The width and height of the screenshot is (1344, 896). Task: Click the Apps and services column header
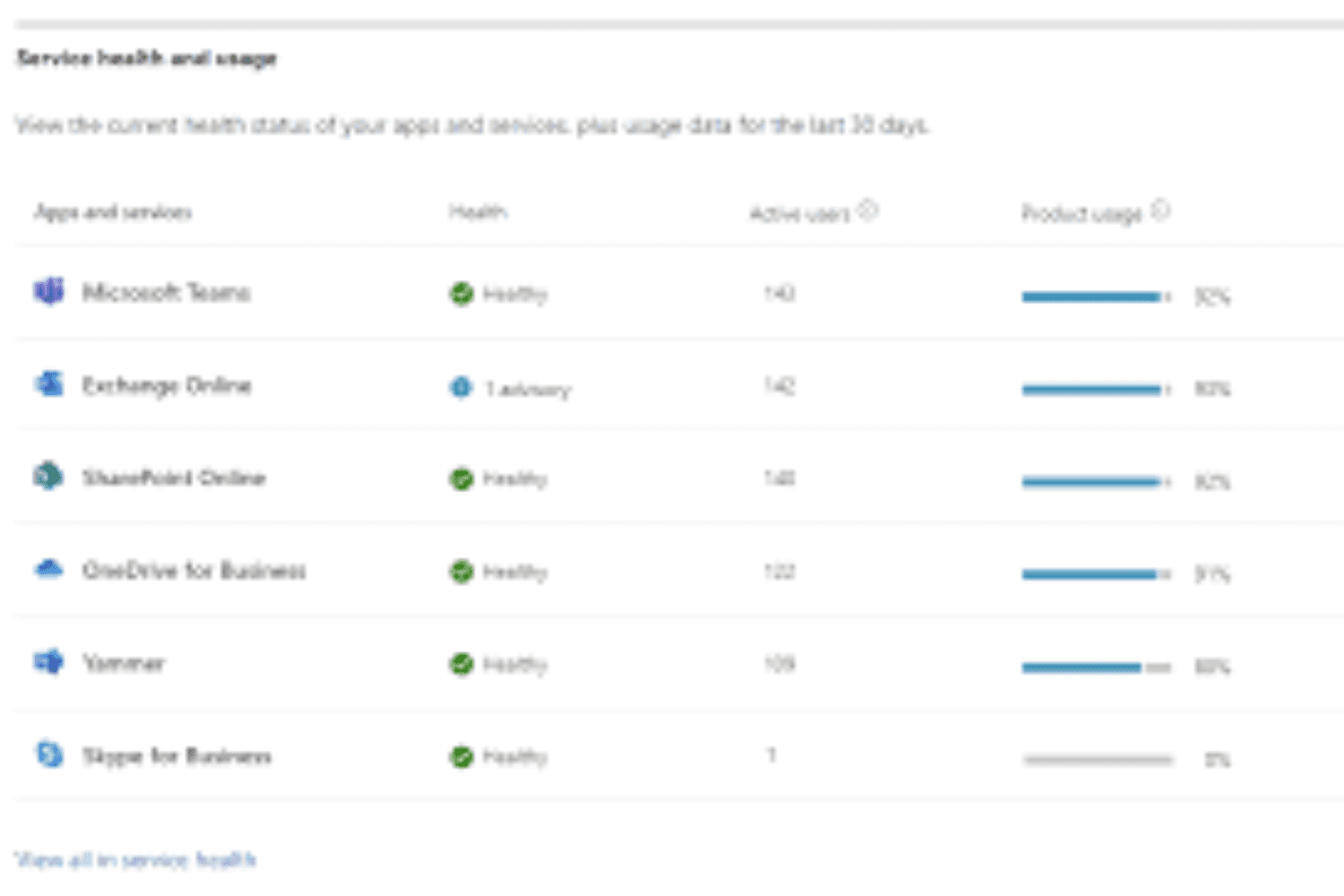(113, 212)
